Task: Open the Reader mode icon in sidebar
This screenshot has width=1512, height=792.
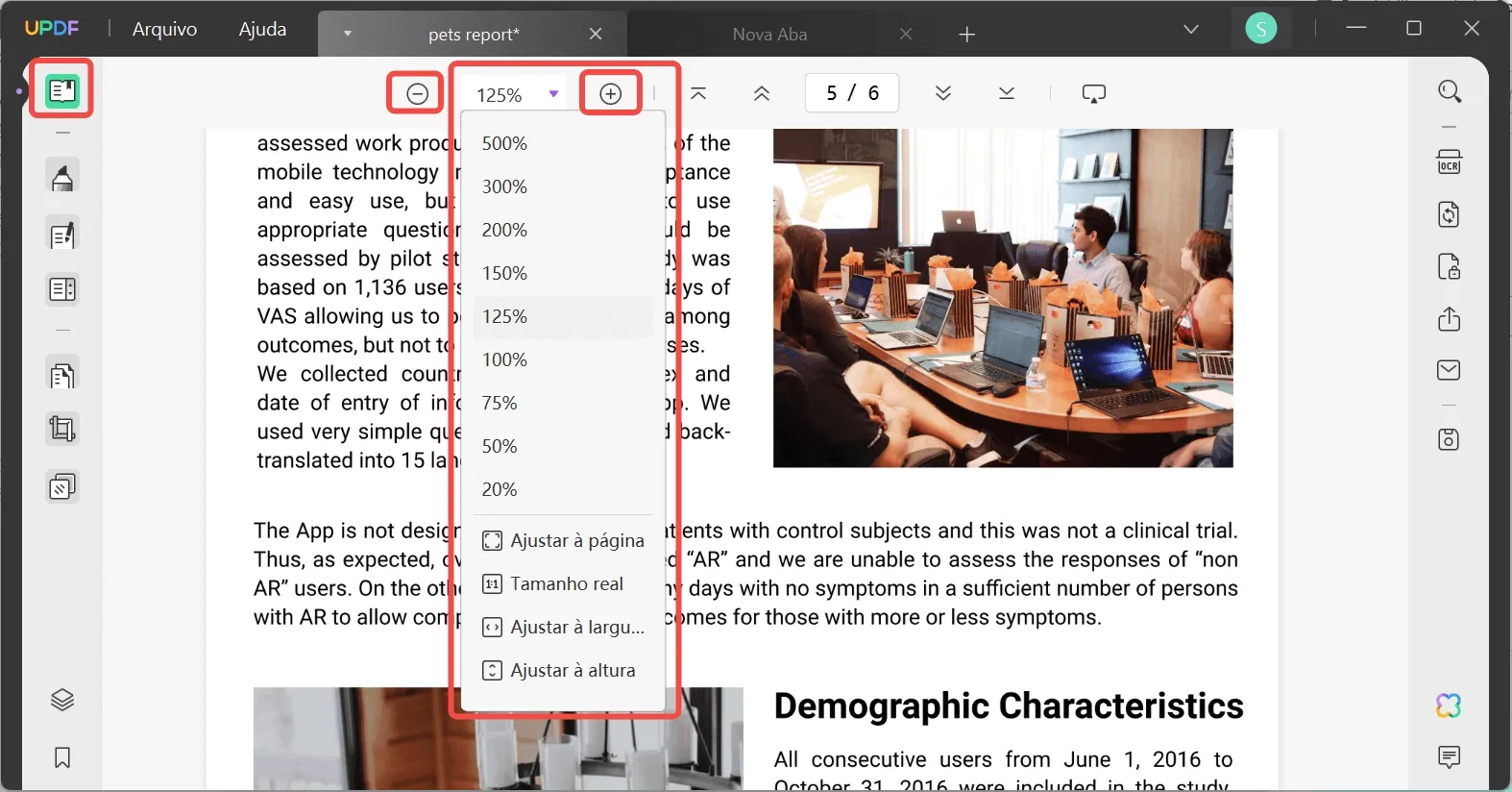Action: click(62, 90)
